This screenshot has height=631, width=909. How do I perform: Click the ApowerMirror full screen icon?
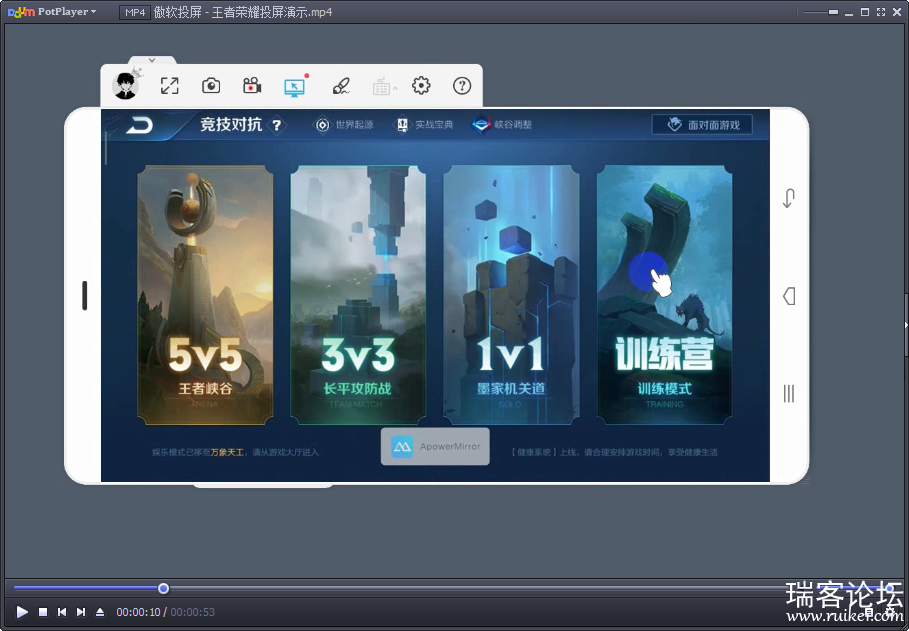pyautogui.click(x=169, y=86)
